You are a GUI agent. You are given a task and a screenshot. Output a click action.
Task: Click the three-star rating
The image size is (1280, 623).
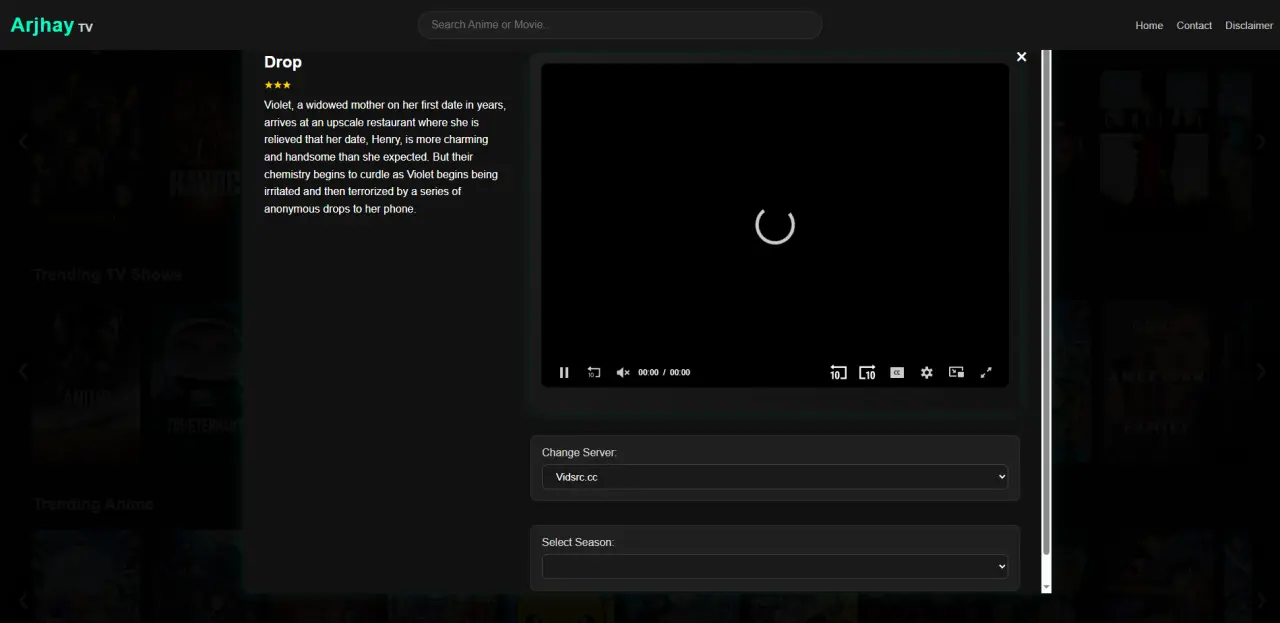pyautogui.click(x=278, y=85)
